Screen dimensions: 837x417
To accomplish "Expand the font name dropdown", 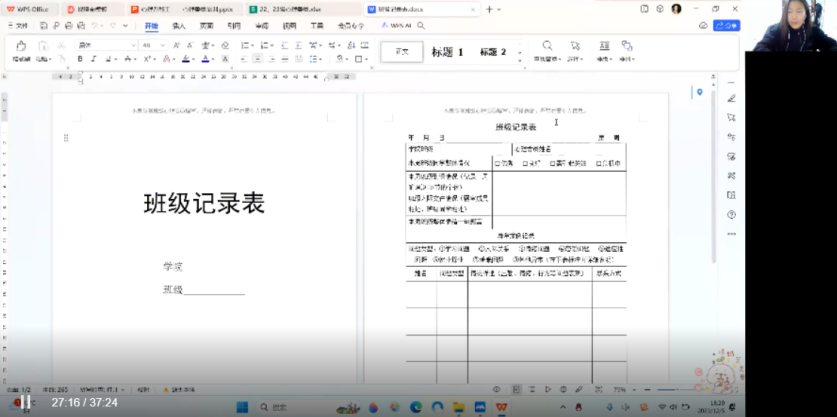I will [x=133, y=46].
